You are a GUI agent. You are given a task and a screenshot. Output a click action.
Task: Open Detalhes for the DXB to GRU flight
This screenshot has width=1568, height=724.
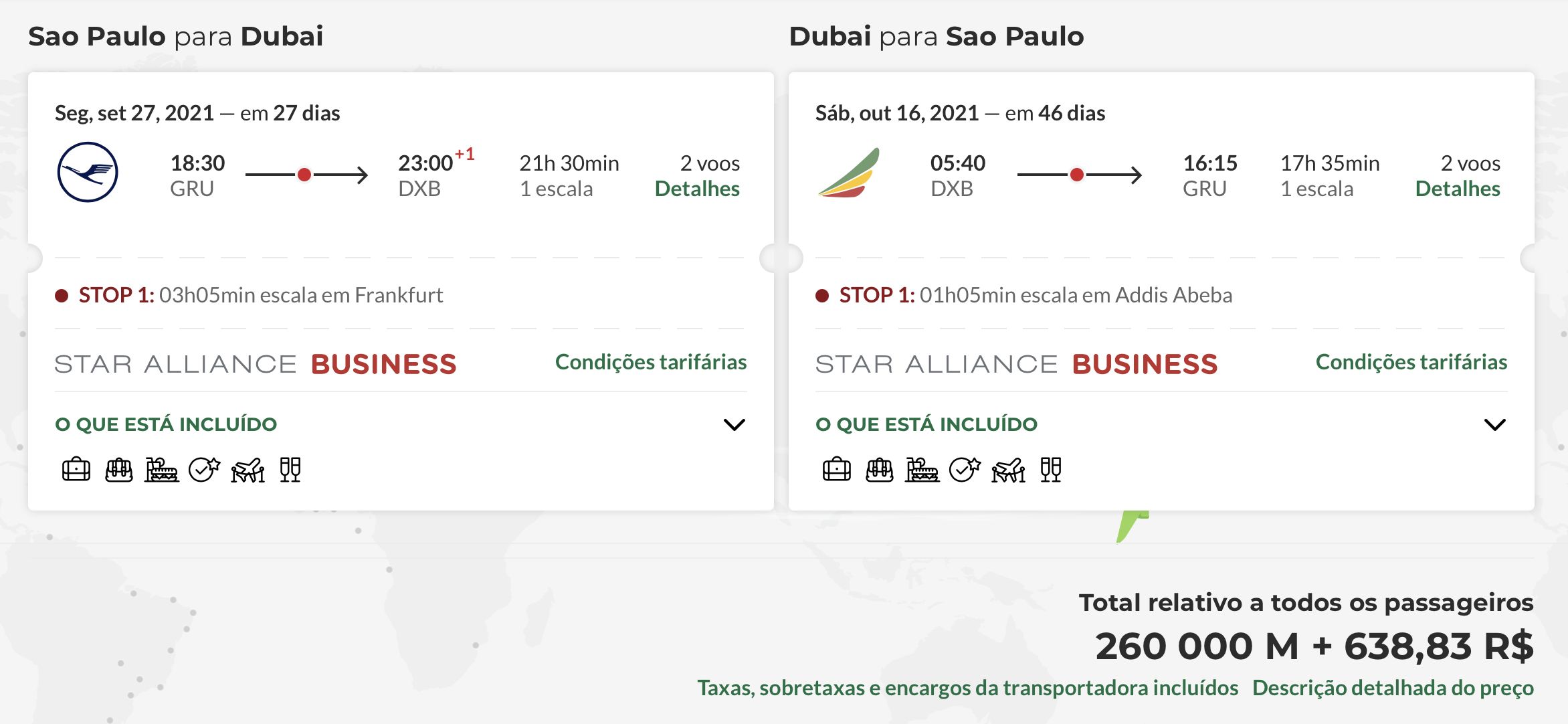click(x=1458, y=189)
